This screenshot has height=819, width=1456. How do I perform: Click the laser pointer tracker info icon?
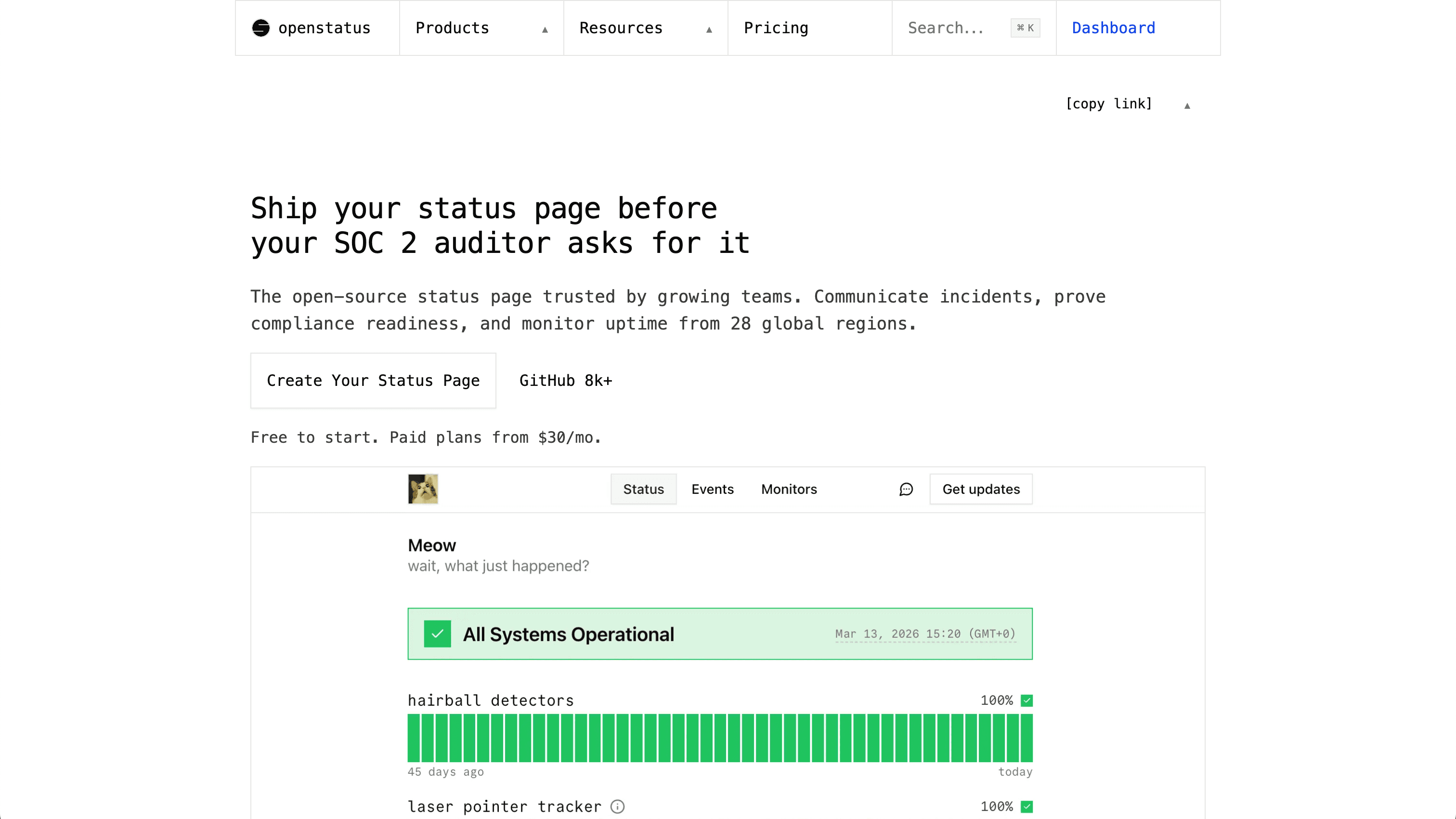[x=617, y=806]
